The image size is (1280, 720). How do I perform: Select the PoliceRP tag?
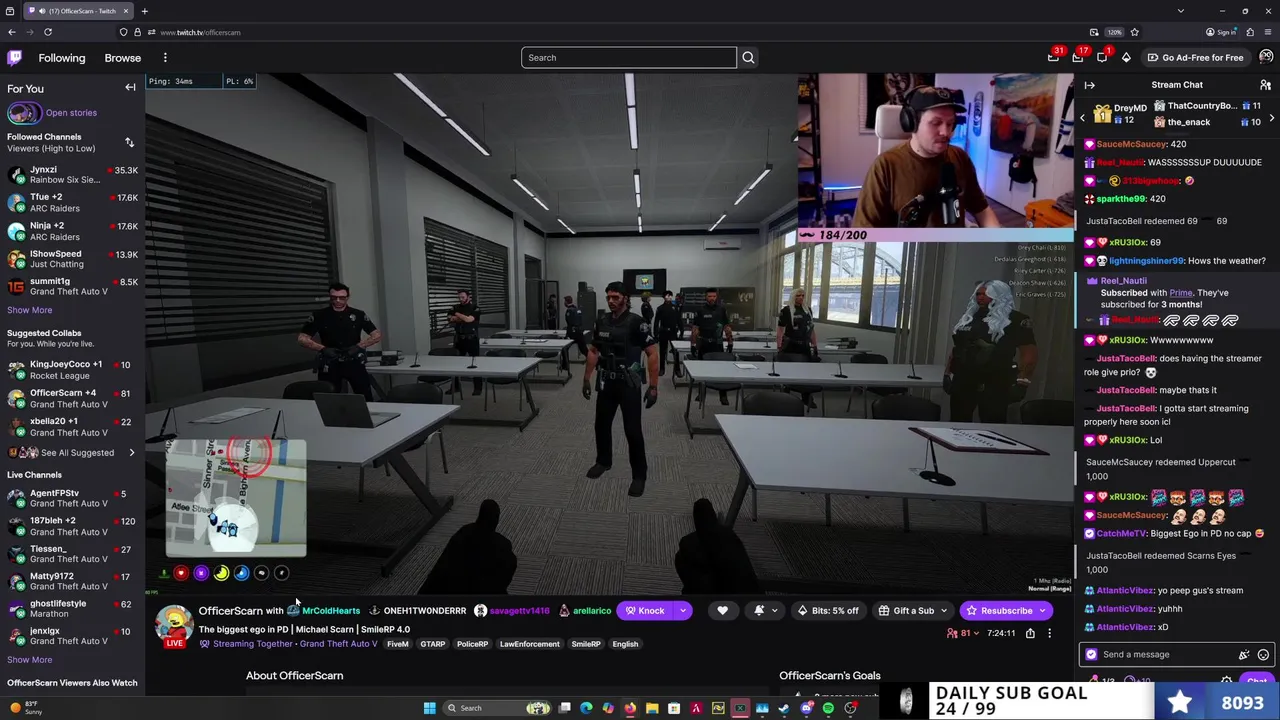tap(472, 645)
